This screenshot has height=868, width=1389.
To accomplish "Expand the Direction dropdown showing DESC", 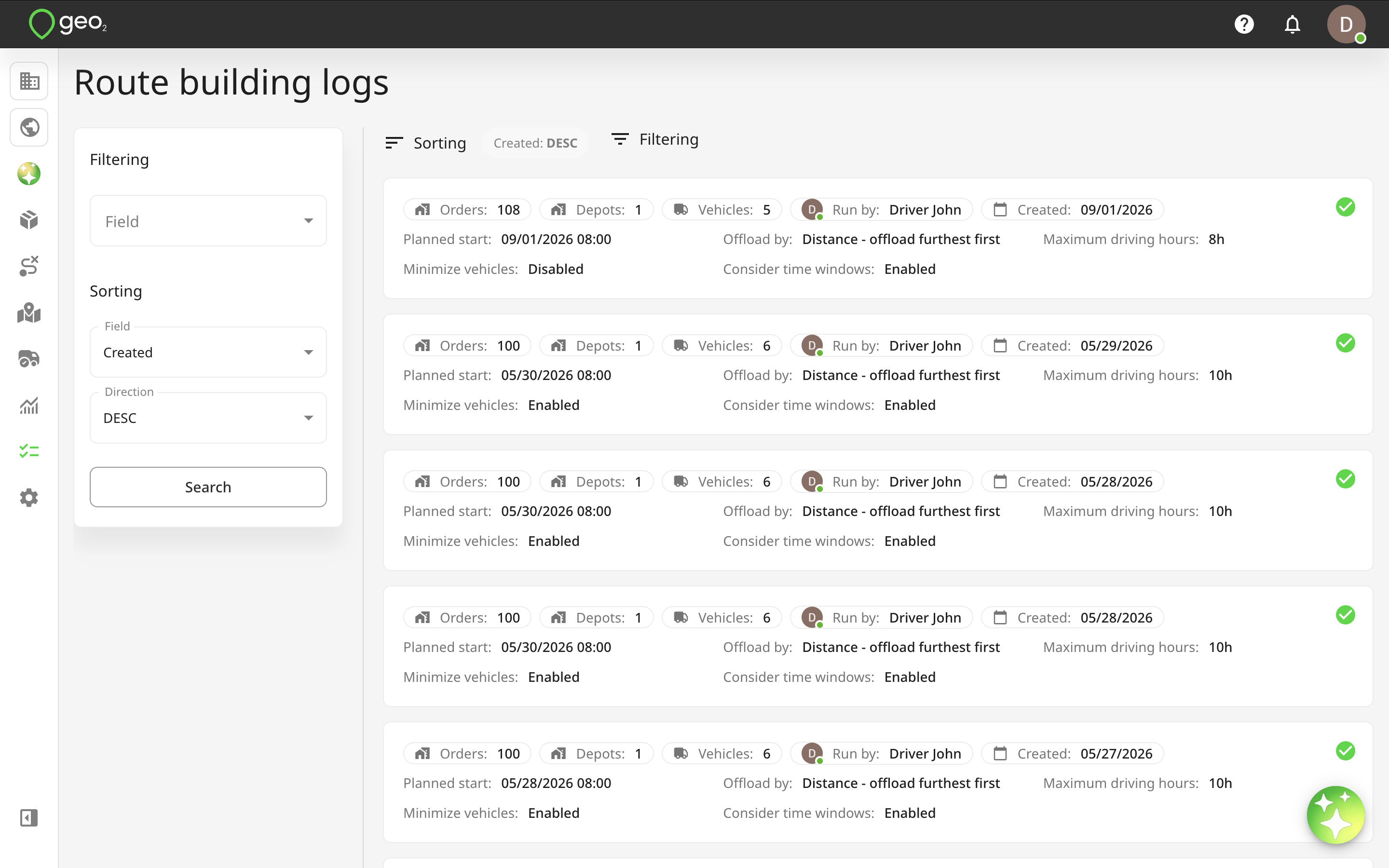I will pyautogui.click(x=208, y=418).
